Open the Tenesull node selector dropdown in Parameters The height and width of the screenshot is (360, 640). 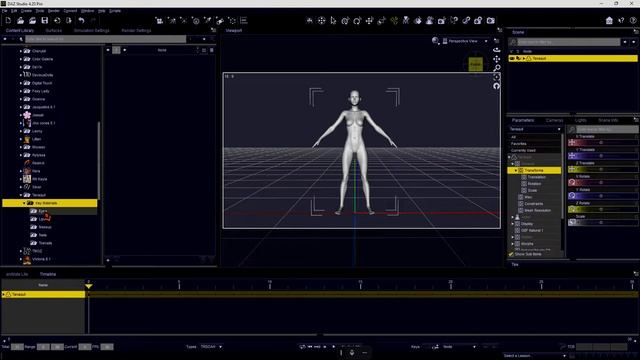tap(535, 129)
